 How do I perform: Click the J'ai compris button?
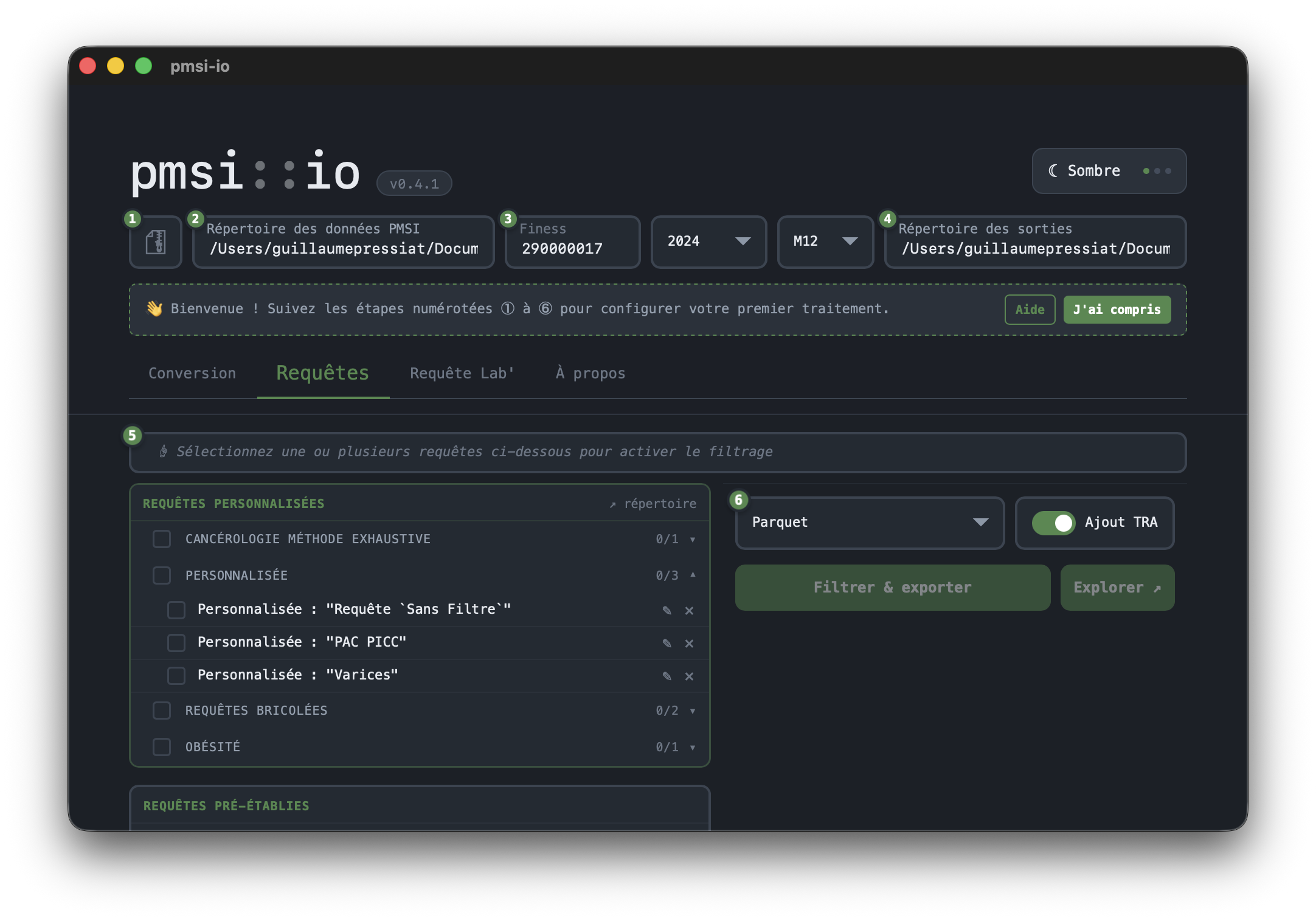click(x=1117, y=310)
